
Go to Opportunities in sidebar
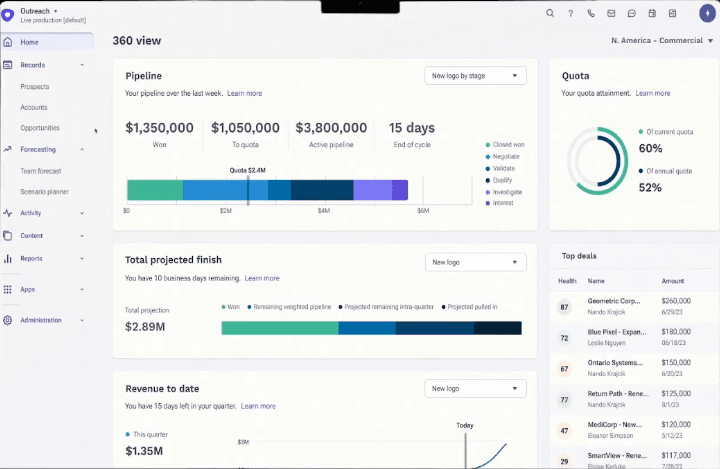click(40, 128)
